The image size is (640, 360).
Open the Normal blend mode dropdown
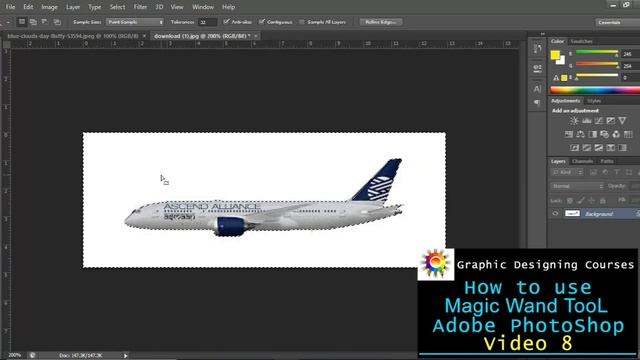(x=577, y=186)
